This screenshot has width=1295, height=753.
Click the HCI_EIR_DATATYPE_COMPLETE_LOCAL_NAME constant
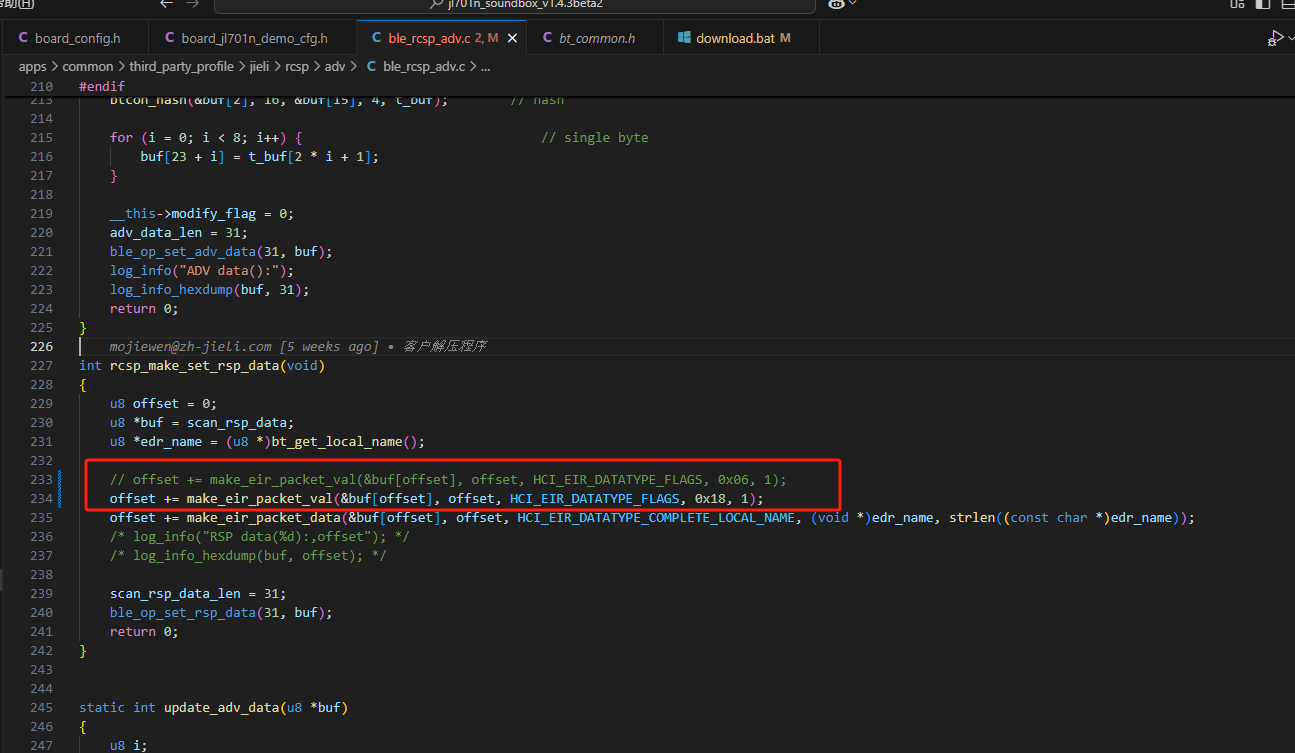(656, 517)
